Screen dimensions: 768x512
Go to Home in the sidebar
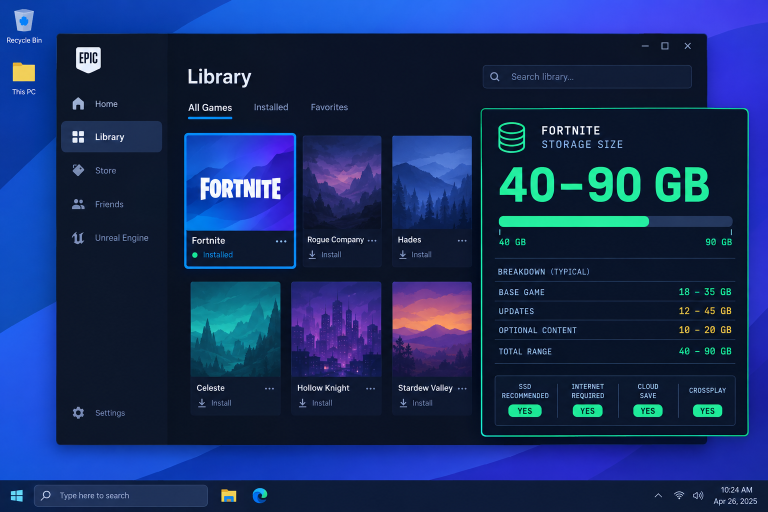(111, 104)
